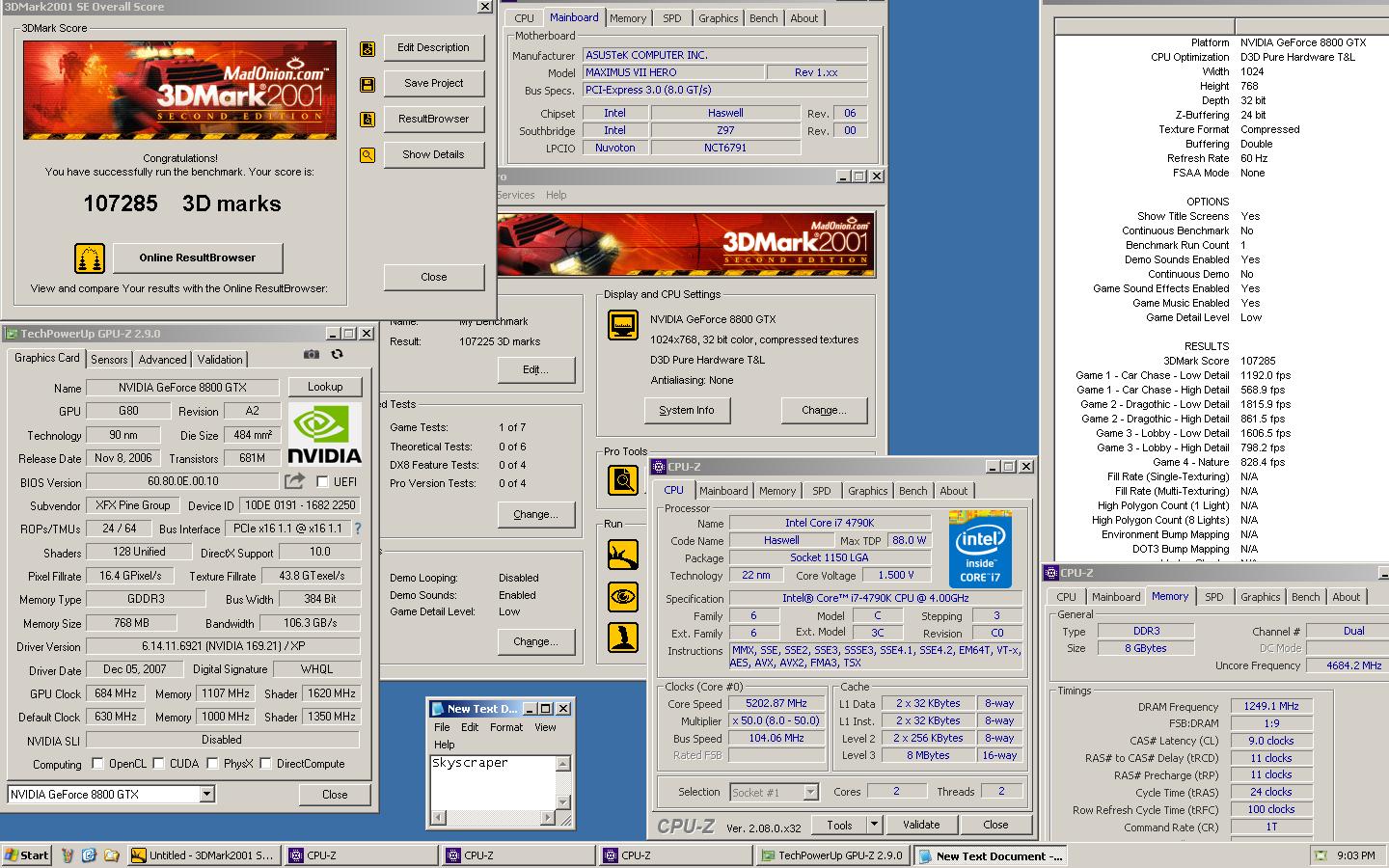1389x868 pixels.
Task: Switch to Advanced tab in GPU-Z
Action: click(x=162, y=360)
